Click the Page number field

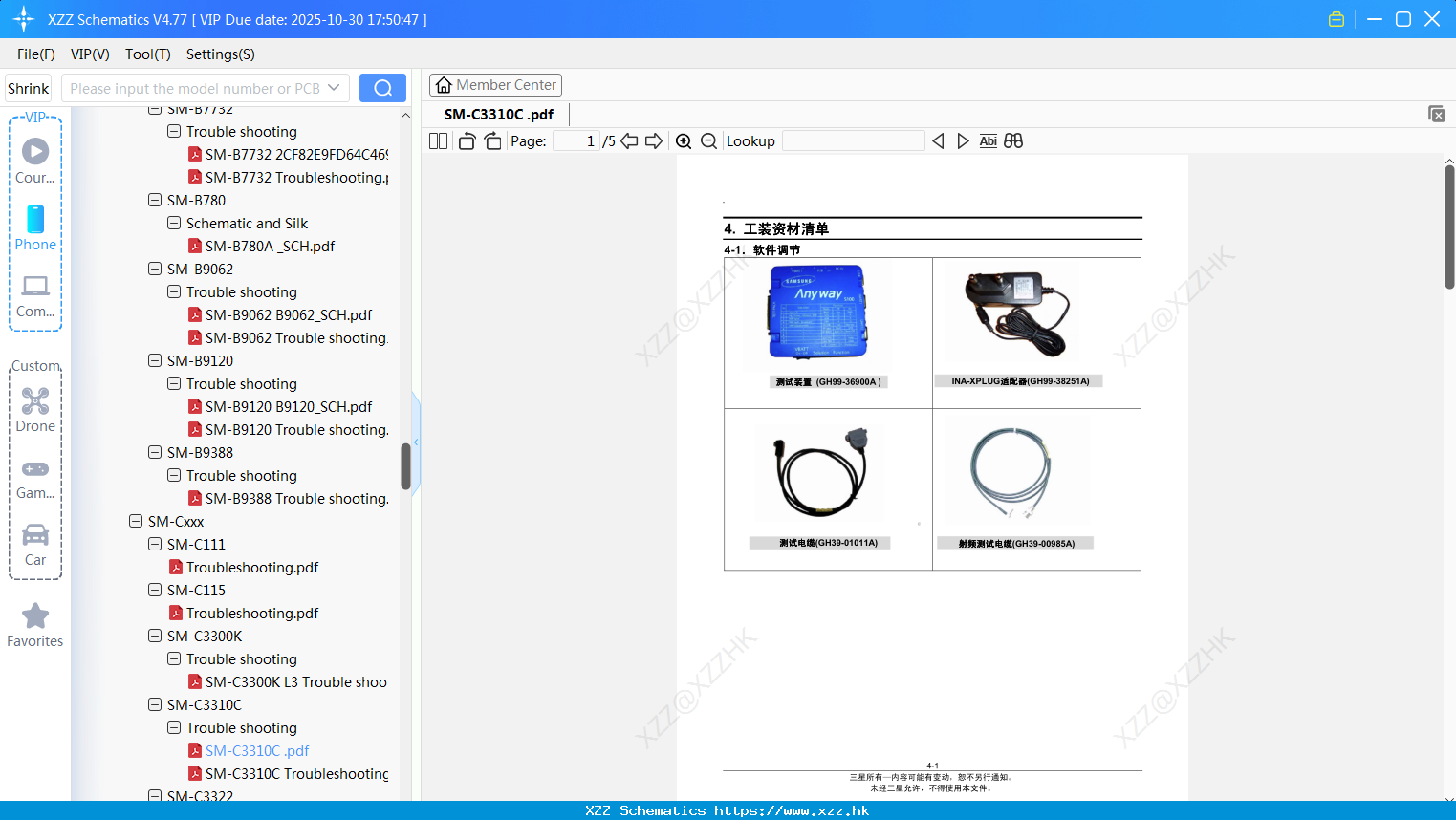click(576, 140)
